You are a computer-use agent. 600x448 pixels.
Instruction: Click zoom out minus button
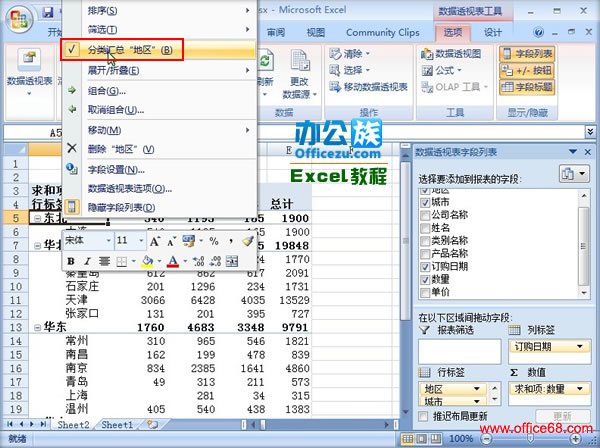pyautogui.click(x=486, y=439)
